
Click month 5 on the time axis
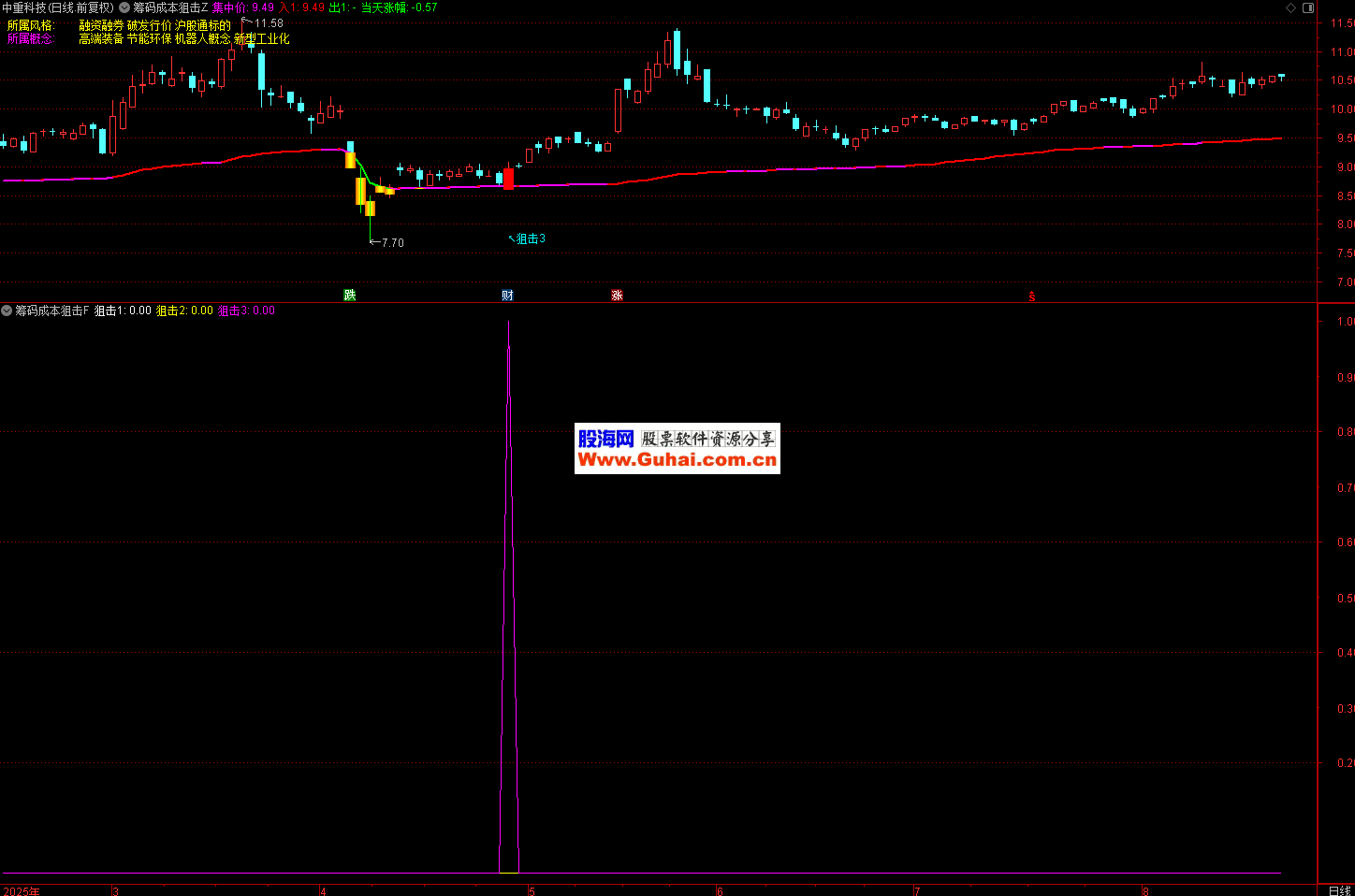532,890
